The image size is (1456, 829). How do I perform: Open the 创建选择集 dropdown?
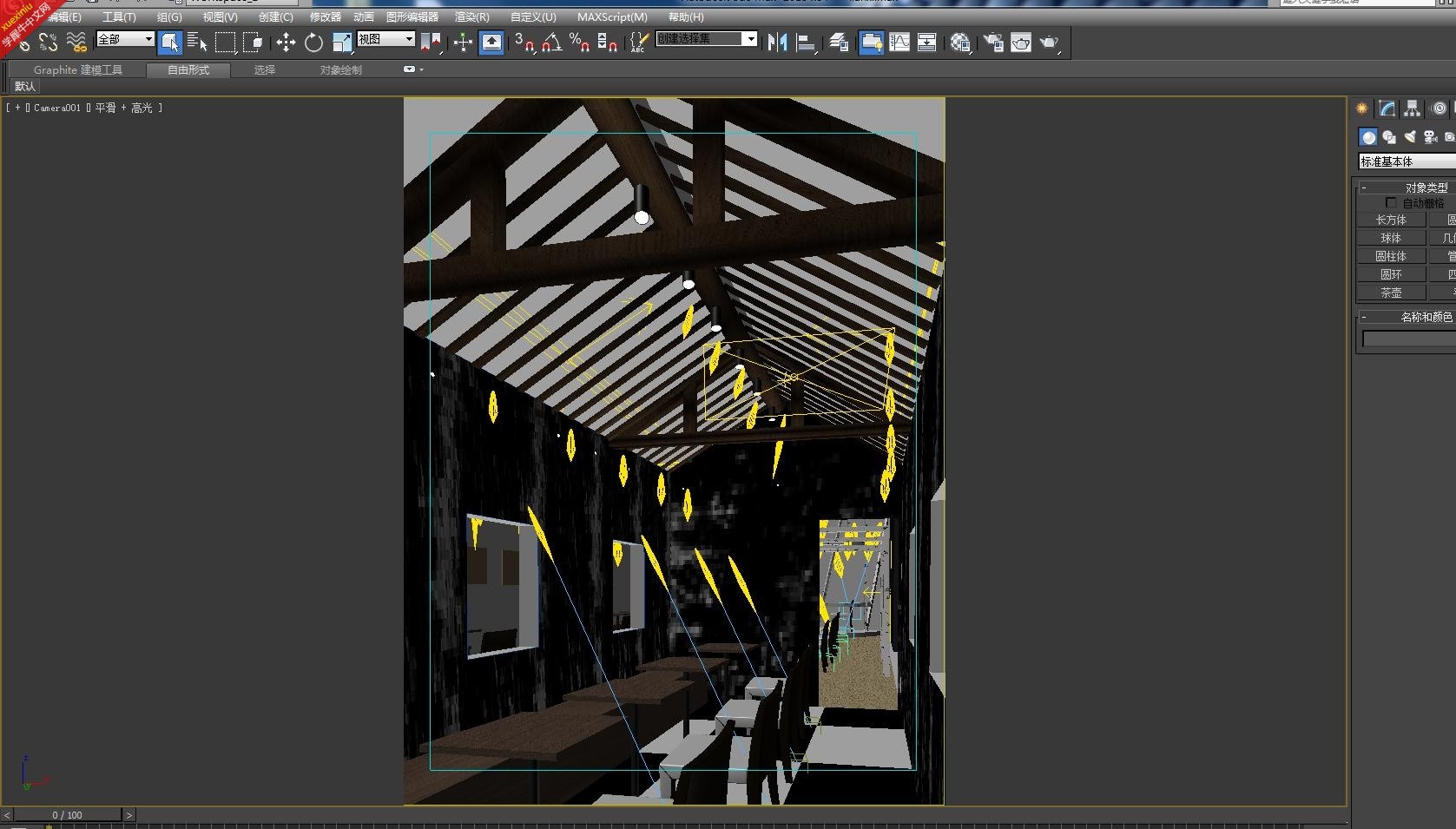[706, 39]
